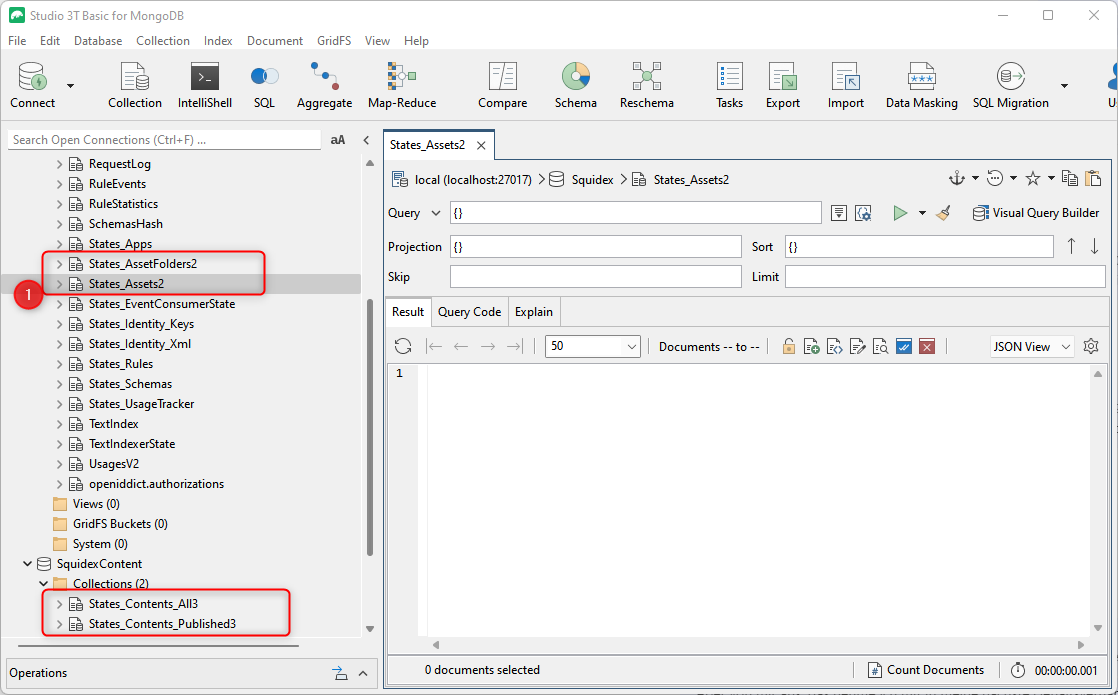This screenshot has width=1118, height=695.
Task: Open the query settings braces-gear icon
Action: (863, 213)
